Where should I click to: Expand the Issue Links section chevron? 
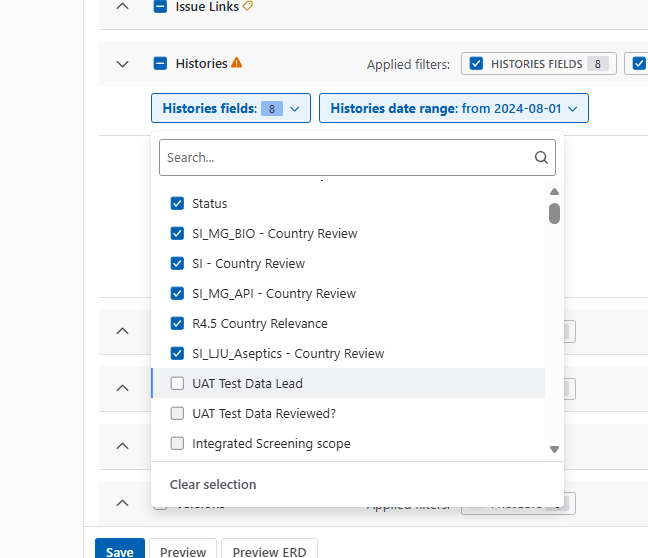coord(122,6)
